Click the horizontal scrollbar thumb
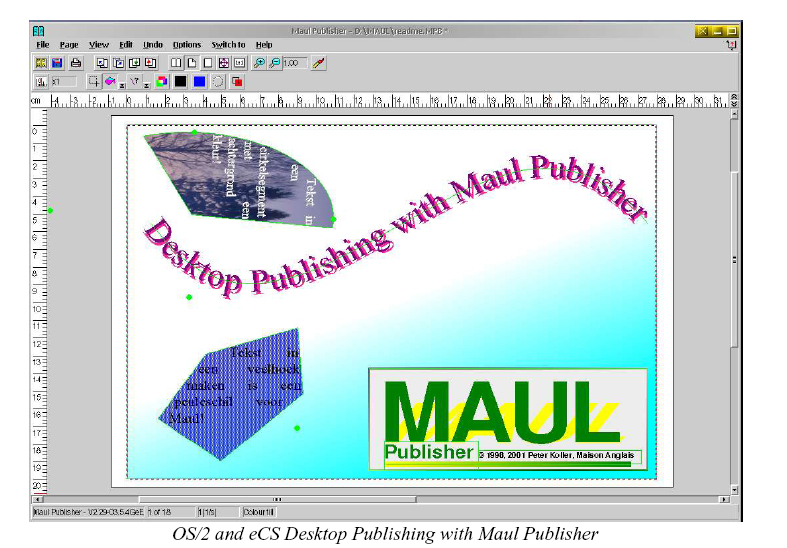This screenshot has width=787, height=548. point(277,499)
